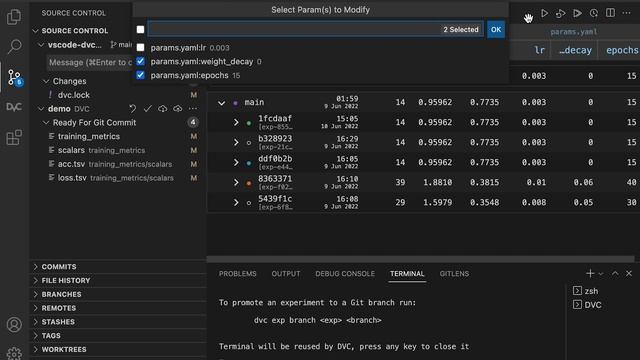Open Extensions view
The height and width of the screenshot is (360, 640).
14,138
